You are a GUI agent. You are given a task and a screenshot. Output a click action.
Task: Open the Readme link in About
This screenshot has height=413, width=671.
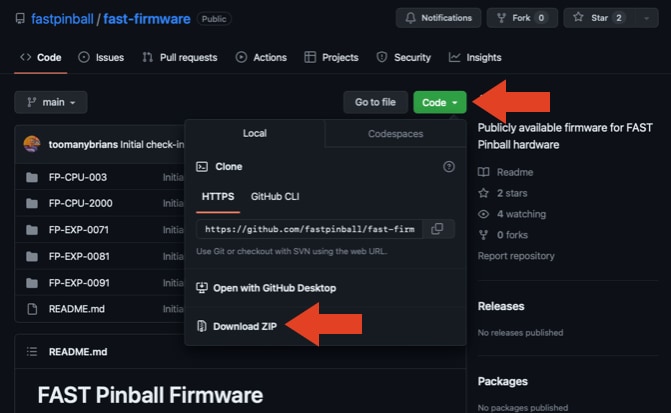click(515, 172)
